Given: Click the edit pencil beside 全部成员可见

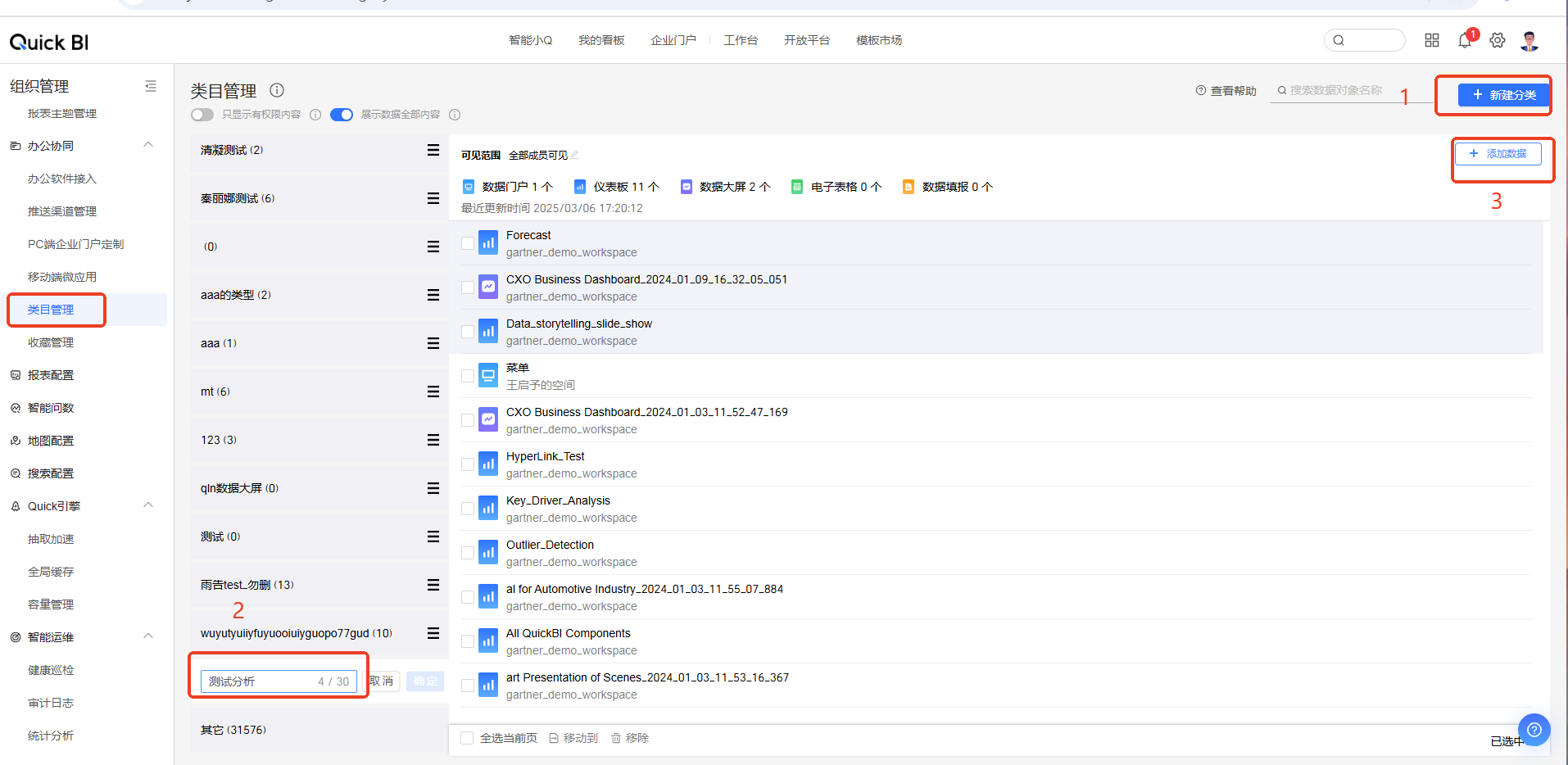Looking at the screenshot, I should (x=575, y=156).
